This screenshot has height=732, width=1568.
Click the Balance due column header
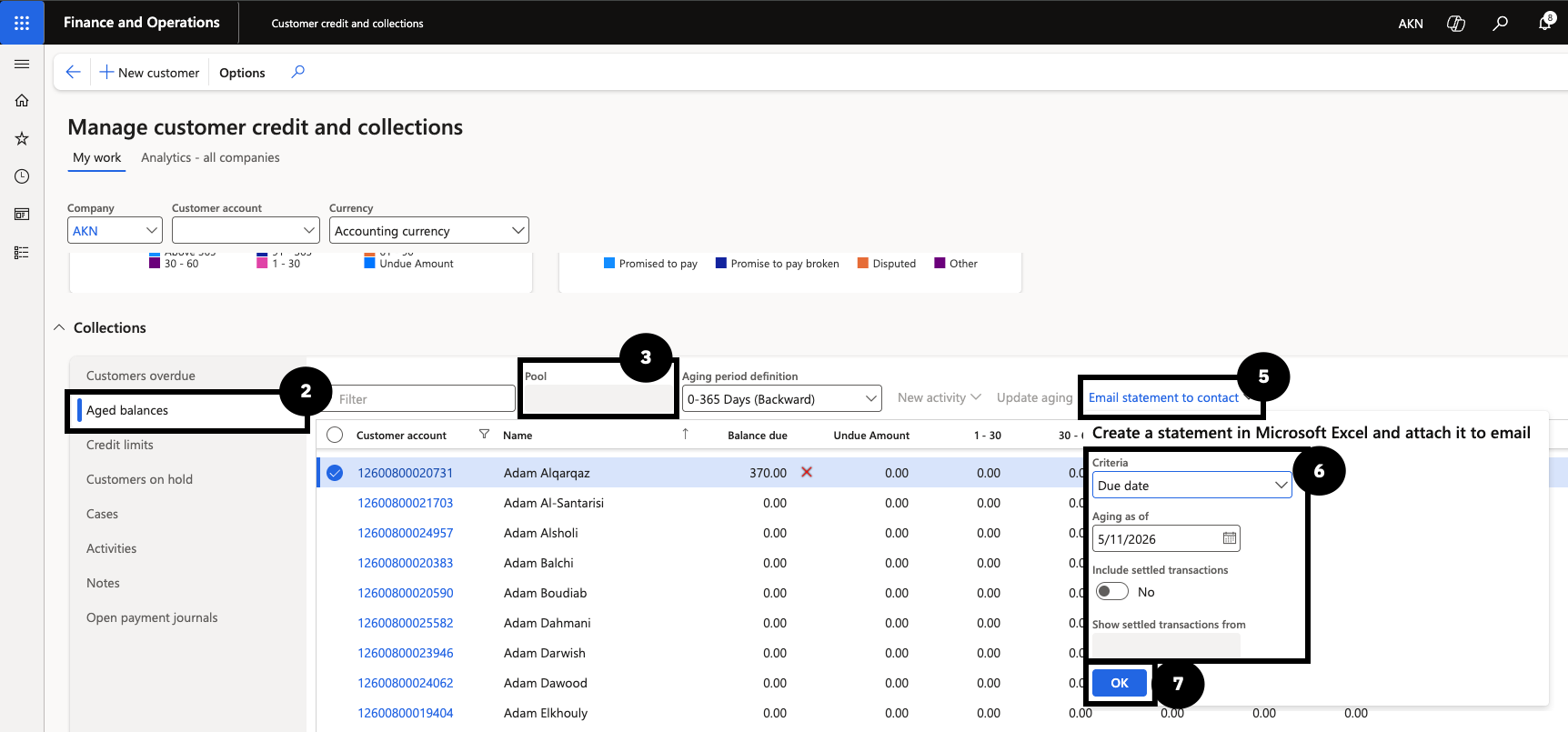click(x=757, y=436)
